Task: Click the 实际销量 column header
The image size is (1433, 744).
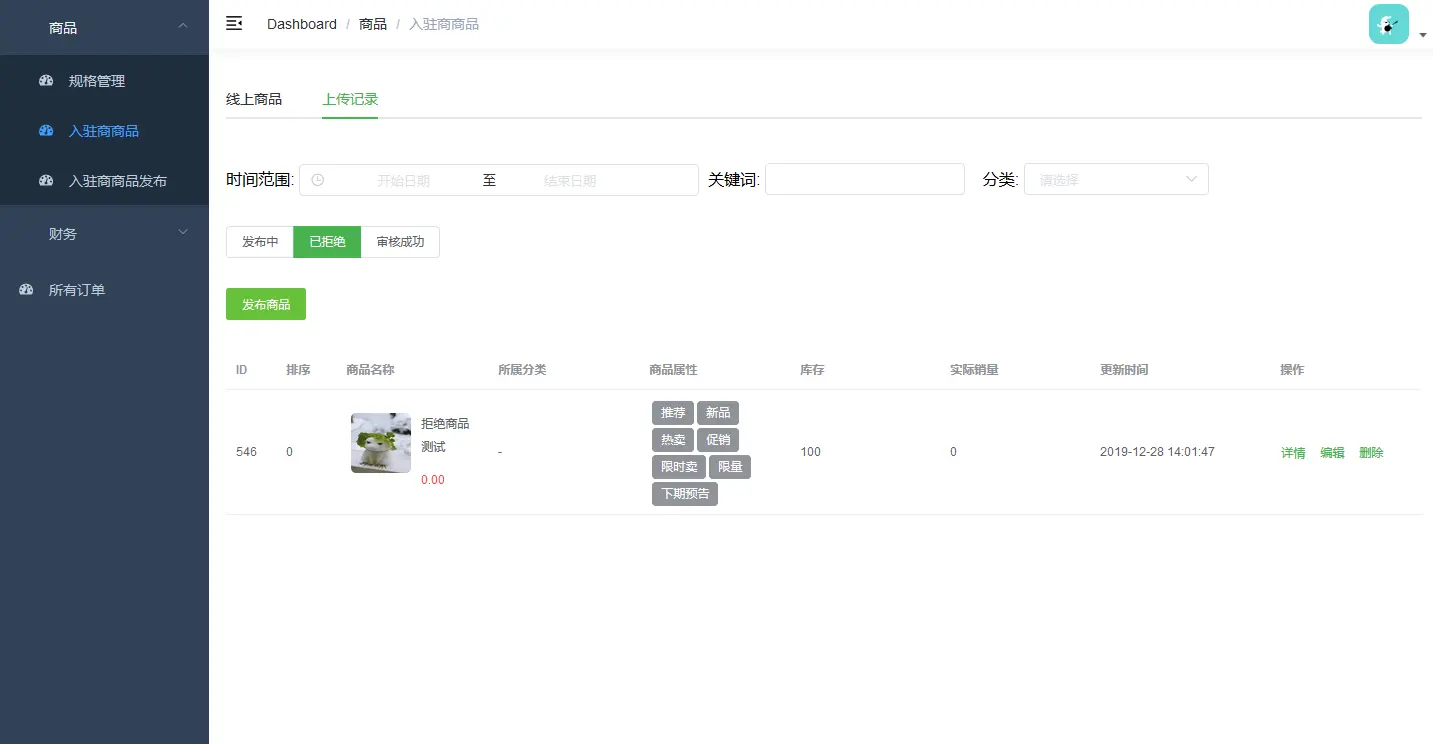Action: coord(974,370)
